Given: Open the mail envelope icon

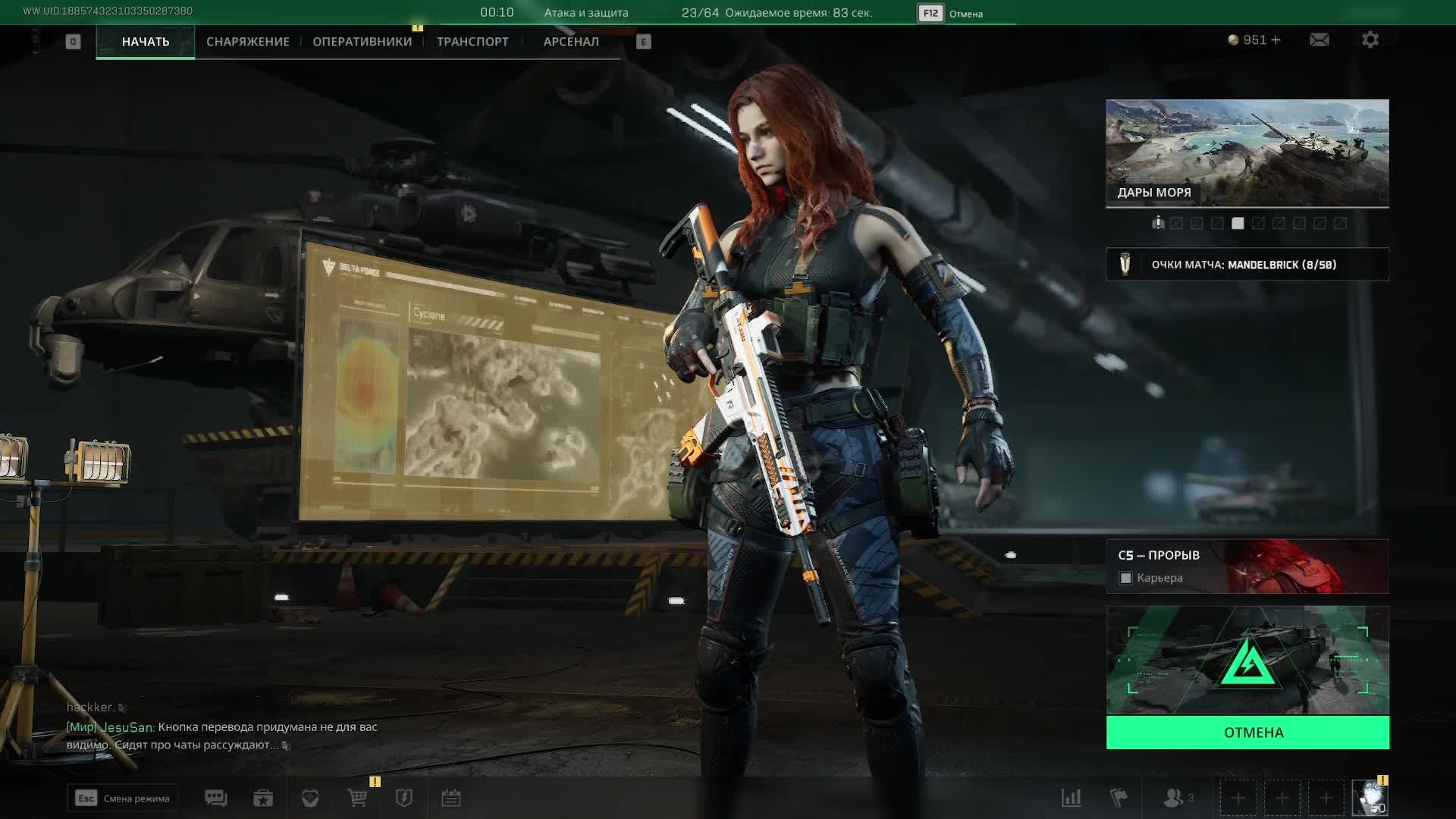Looking at the screenshot, I should pyautogui.click(x=1319, y=39).
